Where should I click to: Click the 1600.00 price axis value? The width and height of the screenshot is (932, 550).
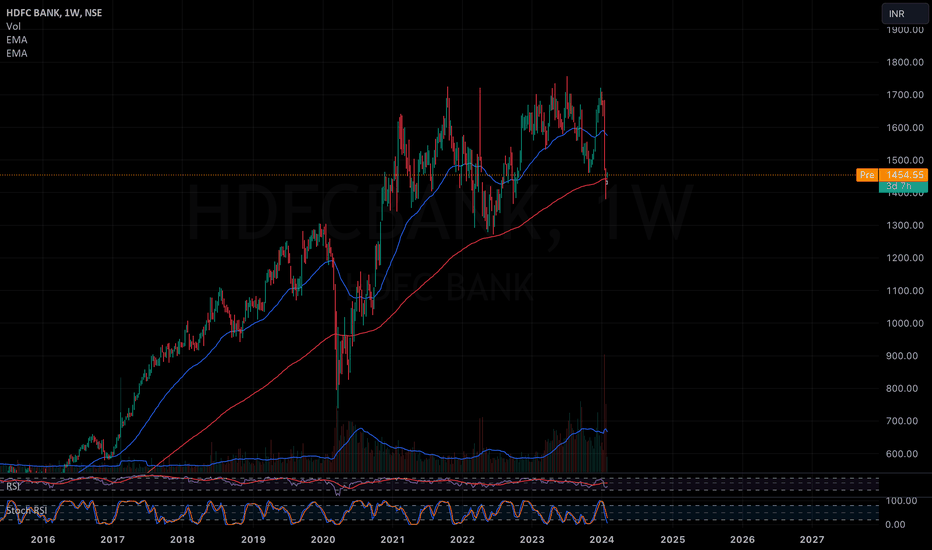tap(905, 128)
